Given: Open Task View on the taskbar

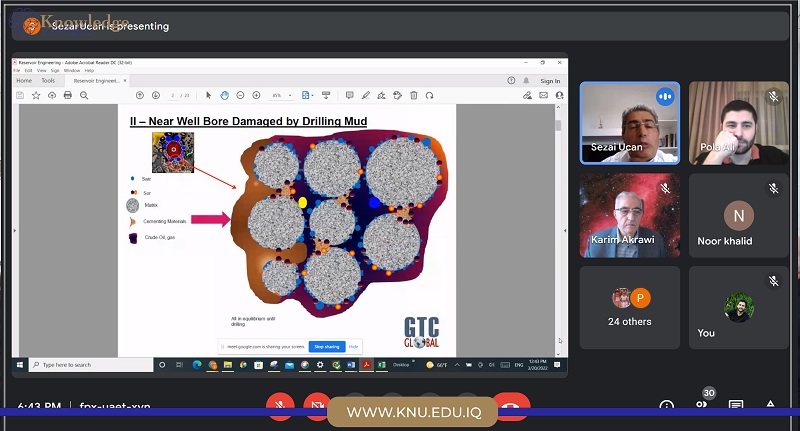Looking at the screenshot, I should click(x=179, y=365).
